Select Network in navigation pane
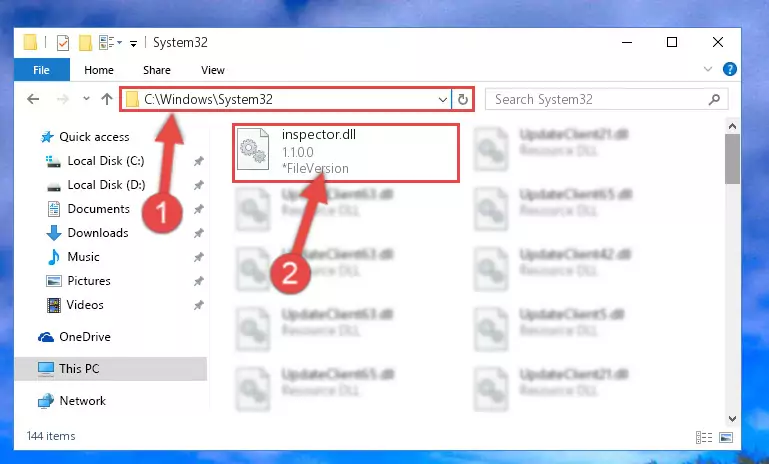 (x=72, y=401)
